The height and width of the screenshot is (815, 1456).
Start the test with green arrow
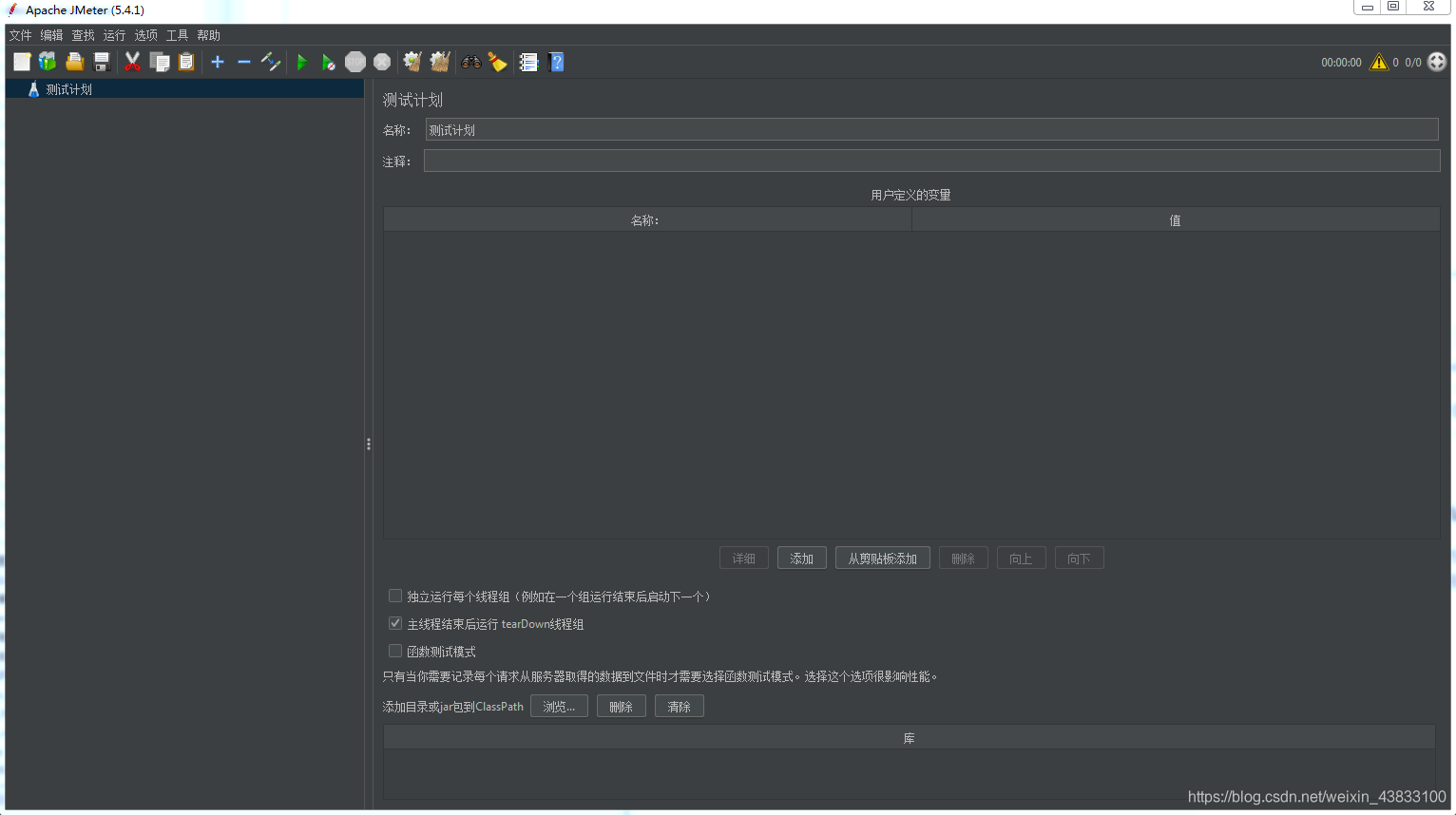[302, 62]
